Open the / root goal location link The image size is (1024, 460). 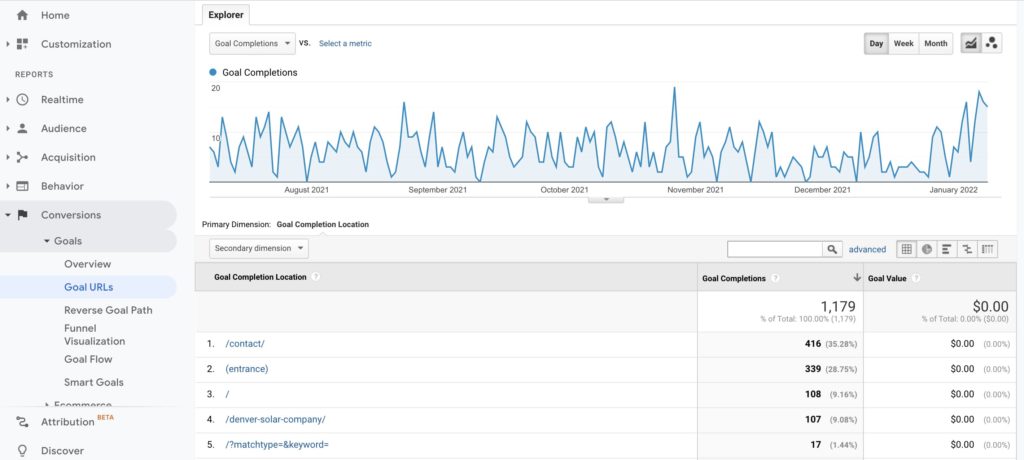pos(227,394)
